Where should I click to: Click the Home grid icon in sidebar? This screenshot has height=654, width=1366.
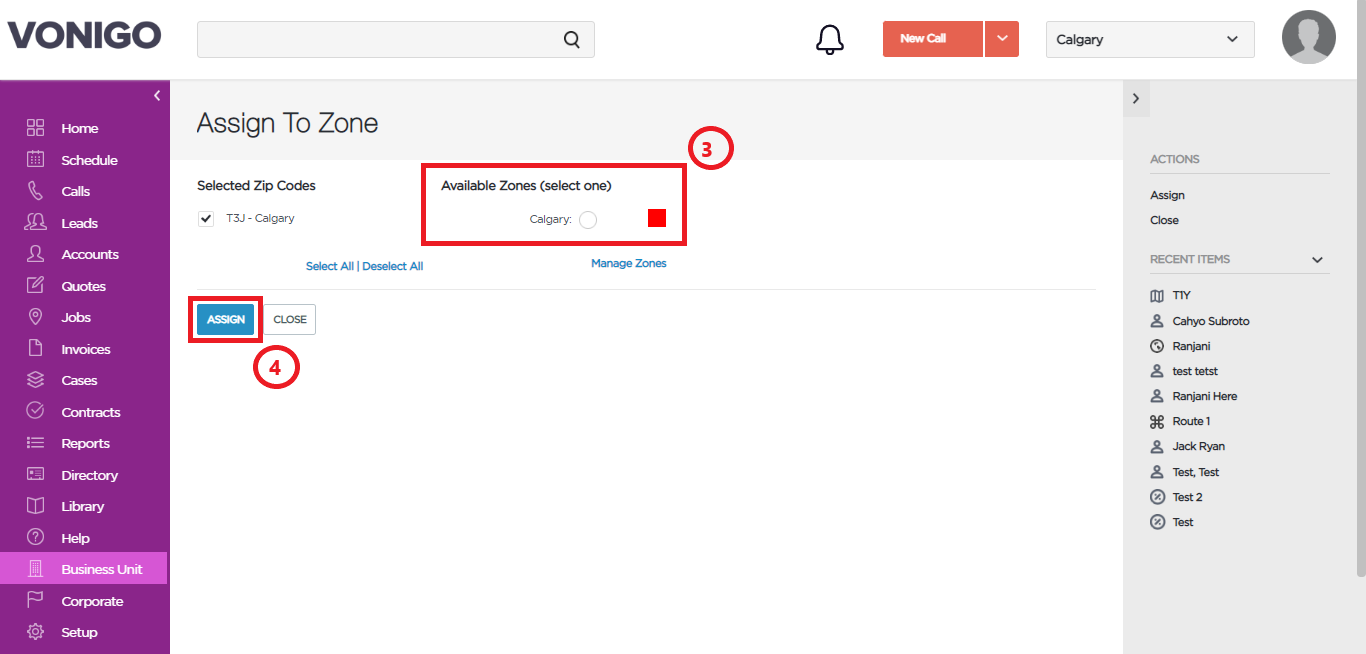[x=36, y=128]
